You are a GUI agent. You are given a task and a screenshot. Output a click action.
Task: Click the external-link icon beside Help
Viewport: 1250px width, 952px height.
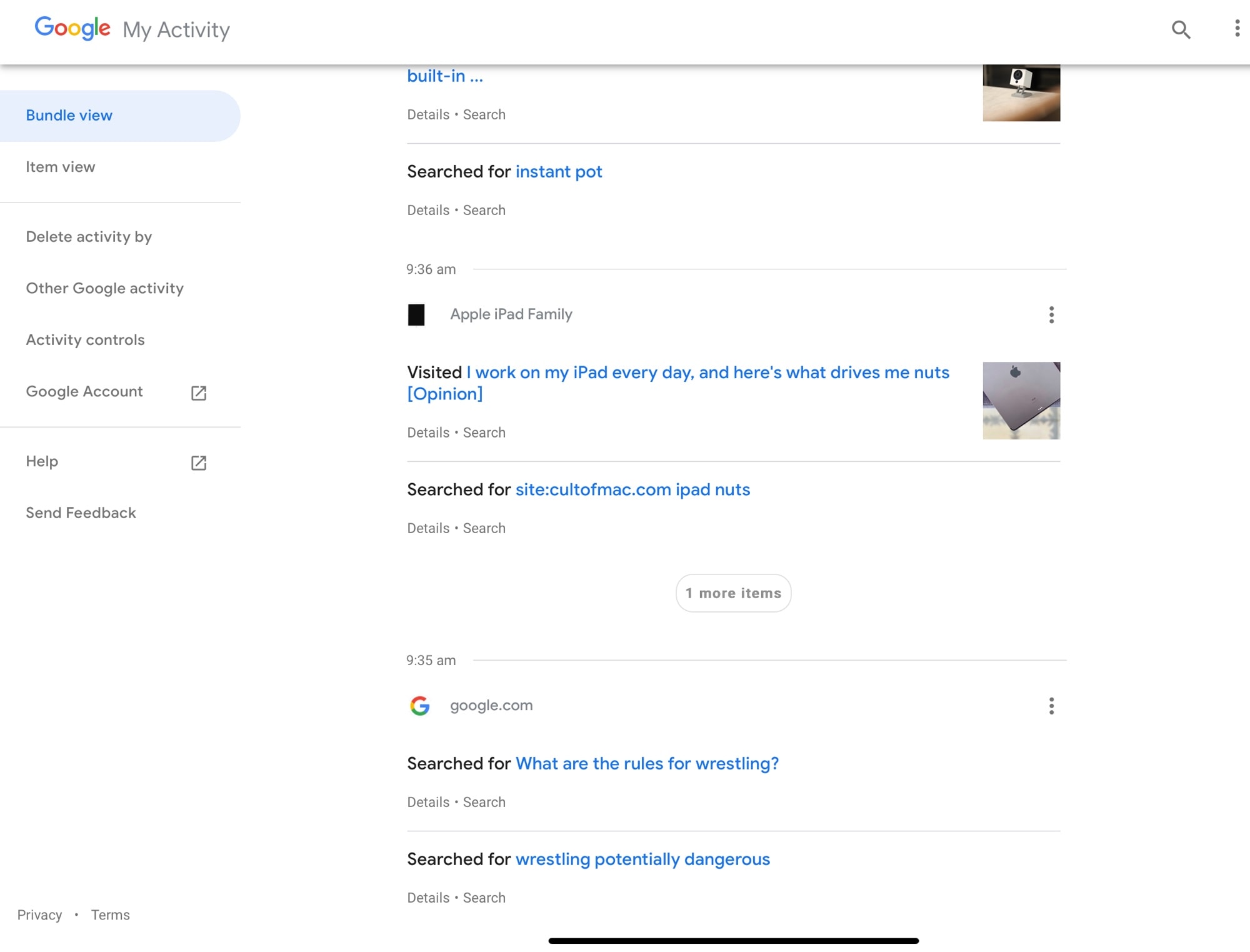pos(198,463)
